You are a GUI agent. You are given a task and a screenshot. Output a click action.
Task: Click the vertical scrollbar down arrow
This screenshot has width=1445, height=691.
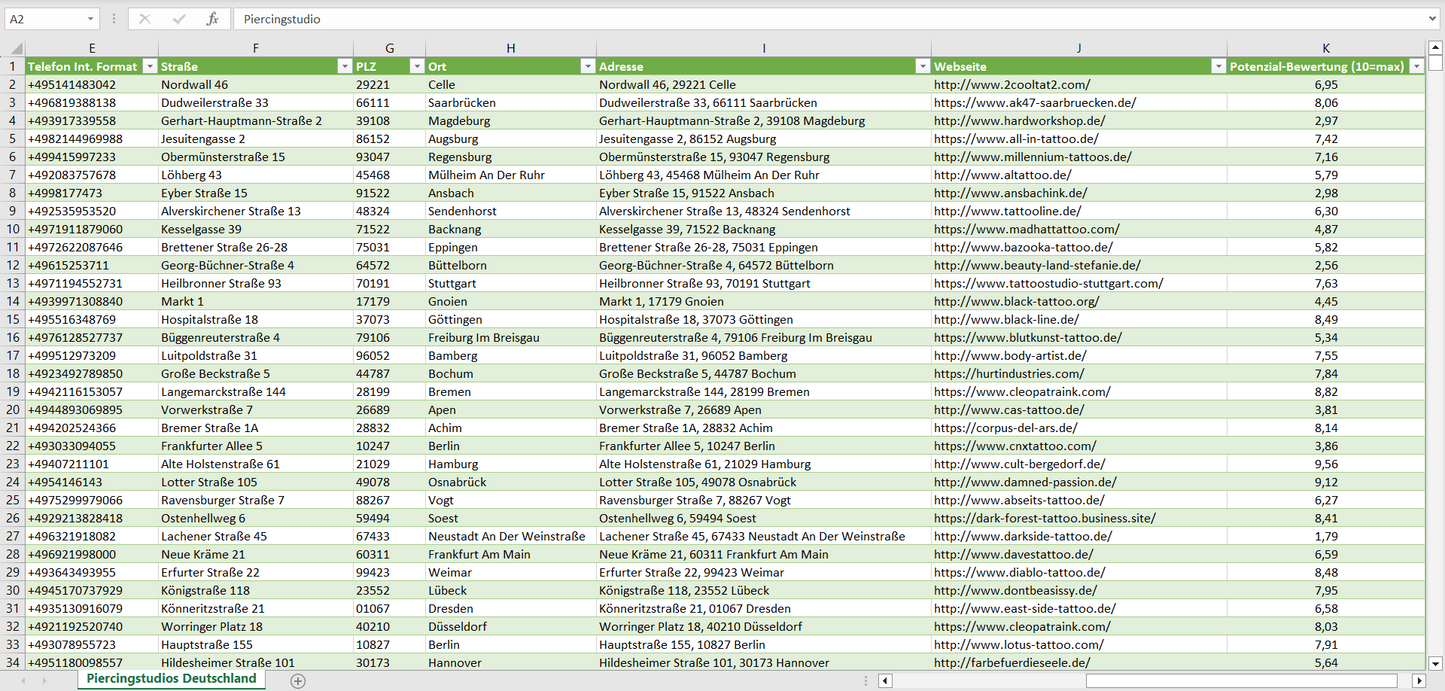click(x=1436, y=662)
